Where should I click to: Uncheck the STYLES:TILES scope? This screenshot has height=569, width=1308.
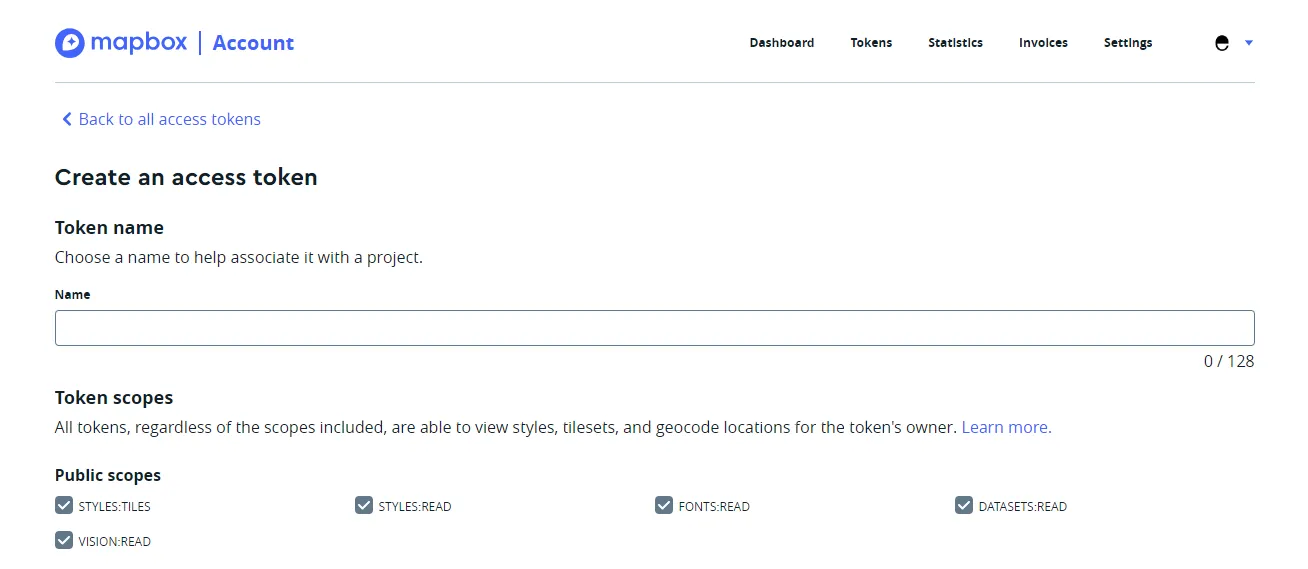click(x=64, y=505)
